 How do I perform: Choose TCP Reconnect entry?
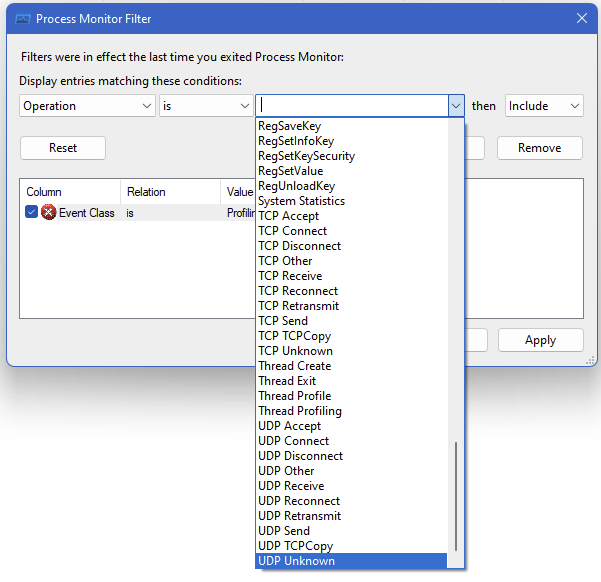(x=351, y=291)
